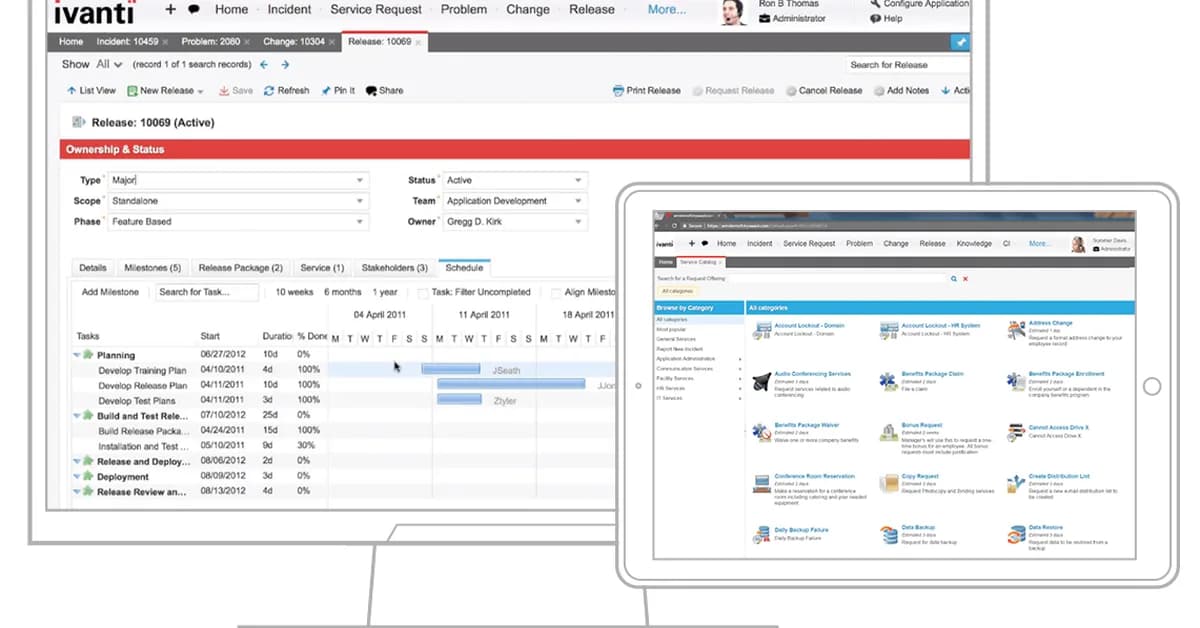
Task: Click Address Change icon on tablet
Action: (x=1016, y=329)
